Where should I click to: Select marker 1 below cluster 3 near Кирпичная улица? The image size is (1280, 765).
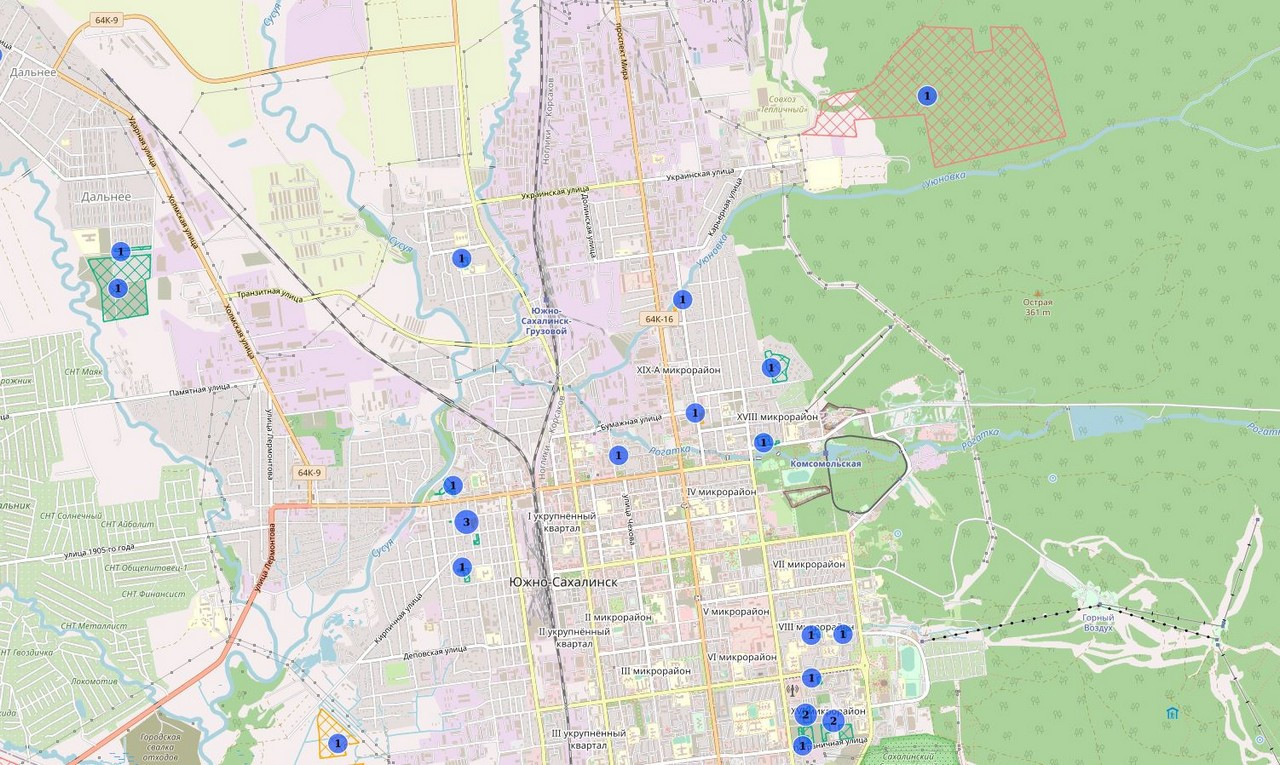pos(461,567)
